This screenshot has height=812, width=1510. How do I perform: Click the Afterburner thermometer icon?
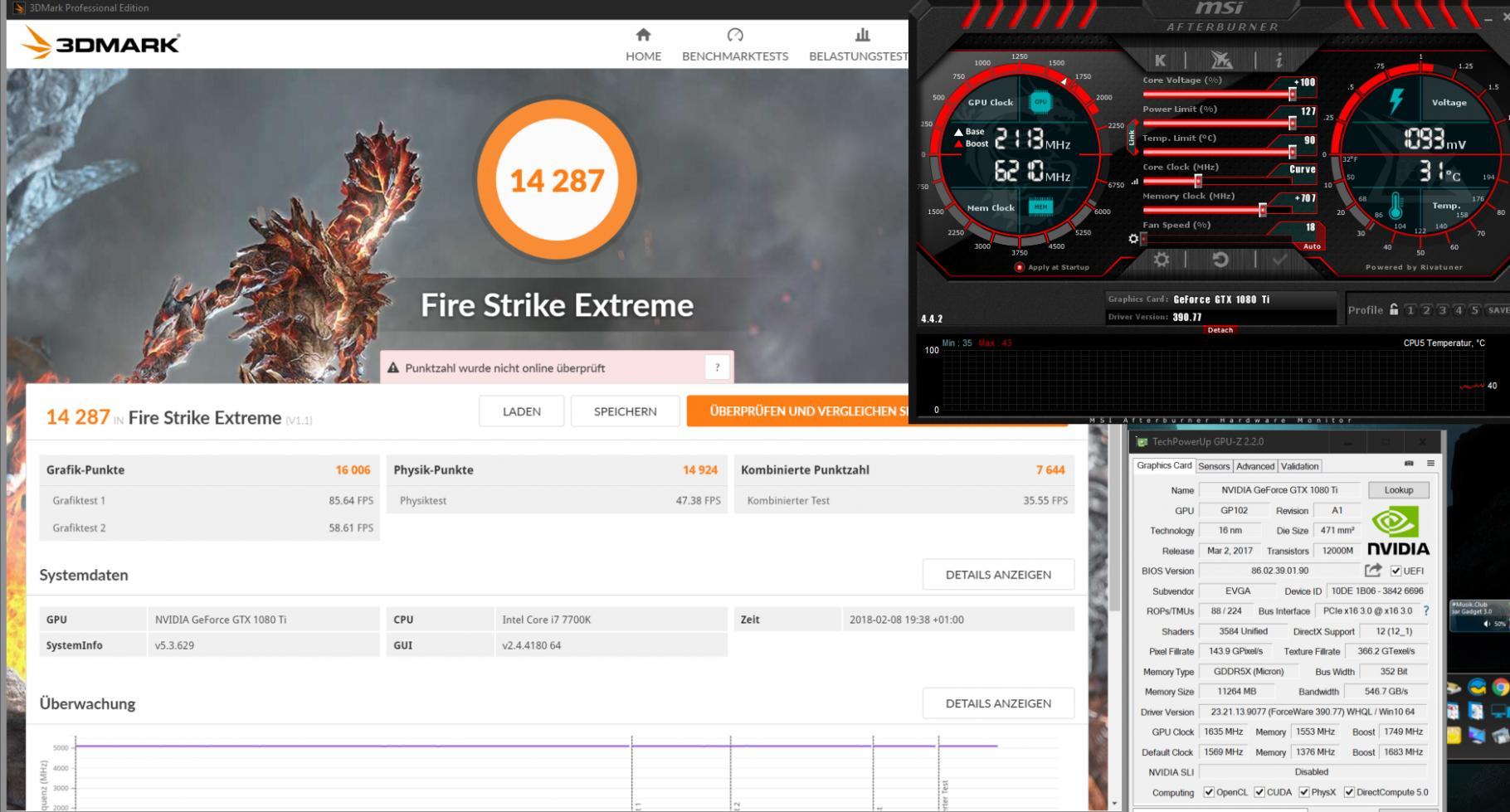pos(1396,206)
